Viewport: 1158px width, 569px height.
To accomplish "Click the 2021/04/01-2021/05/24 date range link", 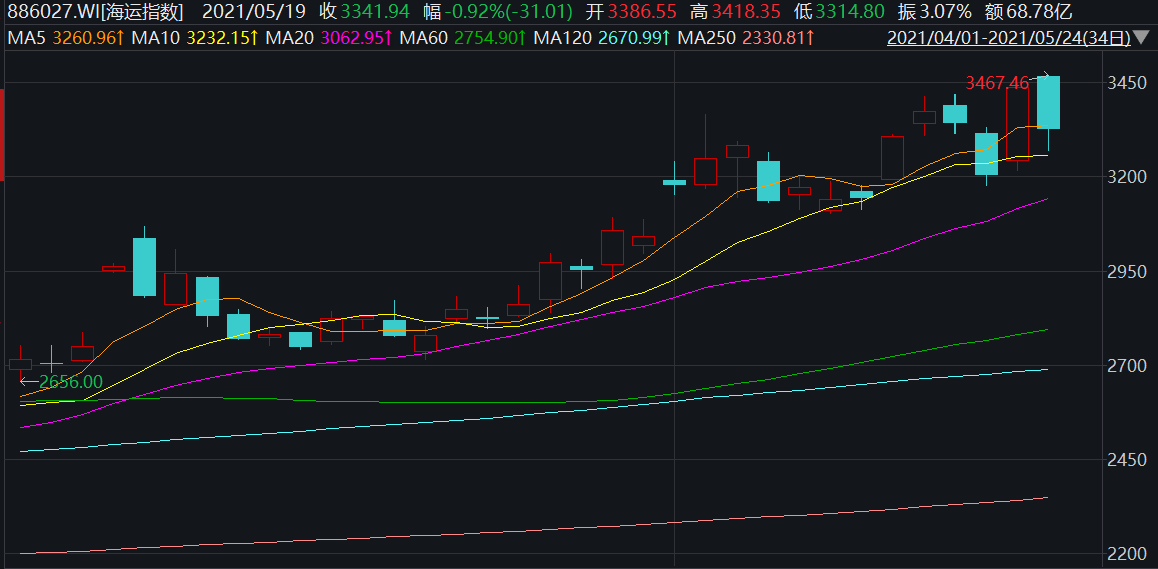I will tap(1009, 38).
